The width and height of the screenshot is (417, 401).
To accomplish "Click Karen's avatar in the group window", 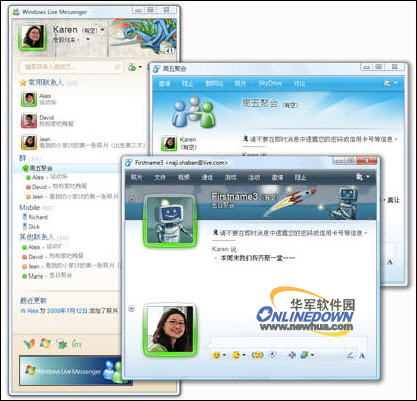I will (x=169, y=143).
